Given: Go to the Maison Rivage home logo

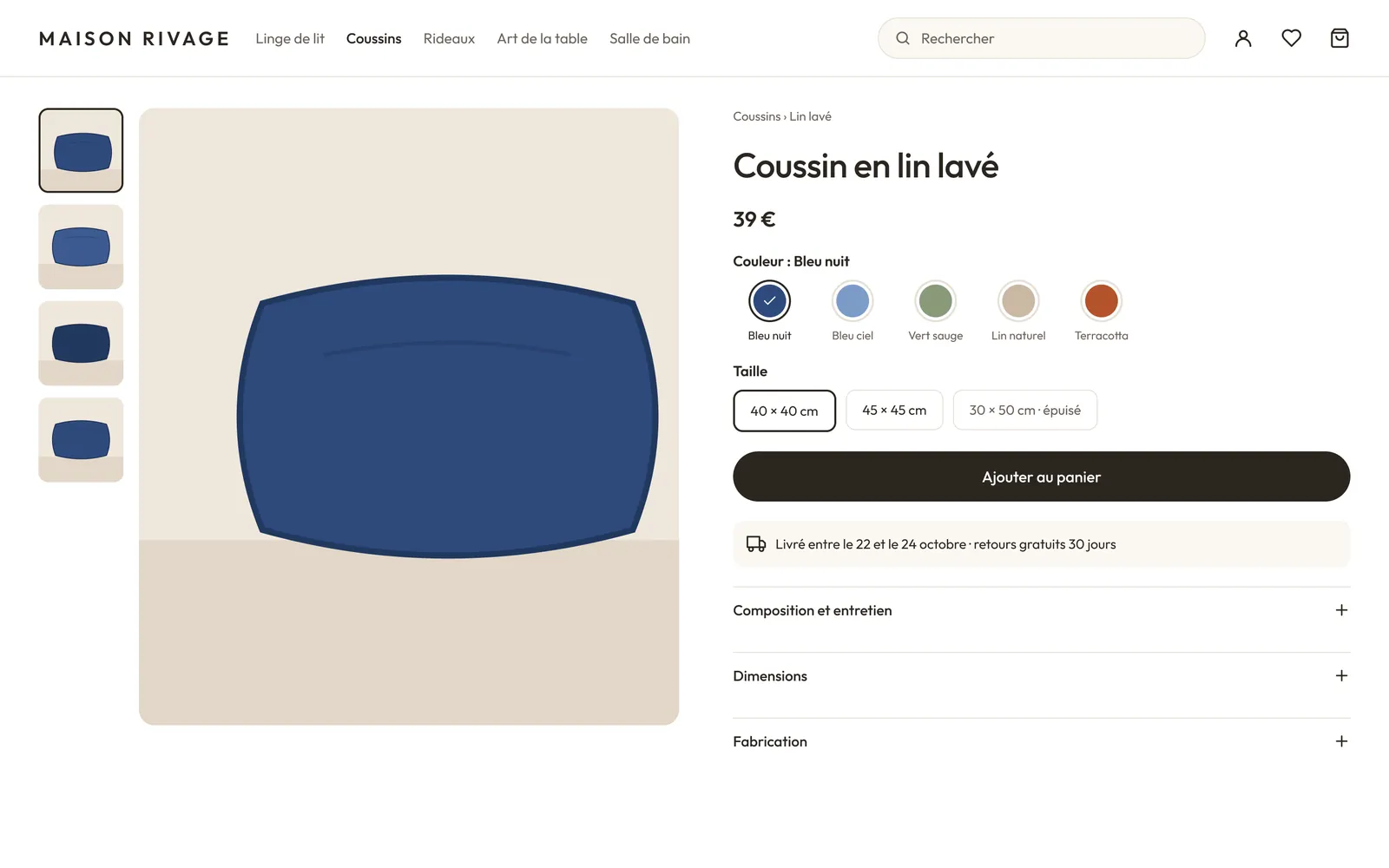Looking at the screenshot, I should click(135, 38).
